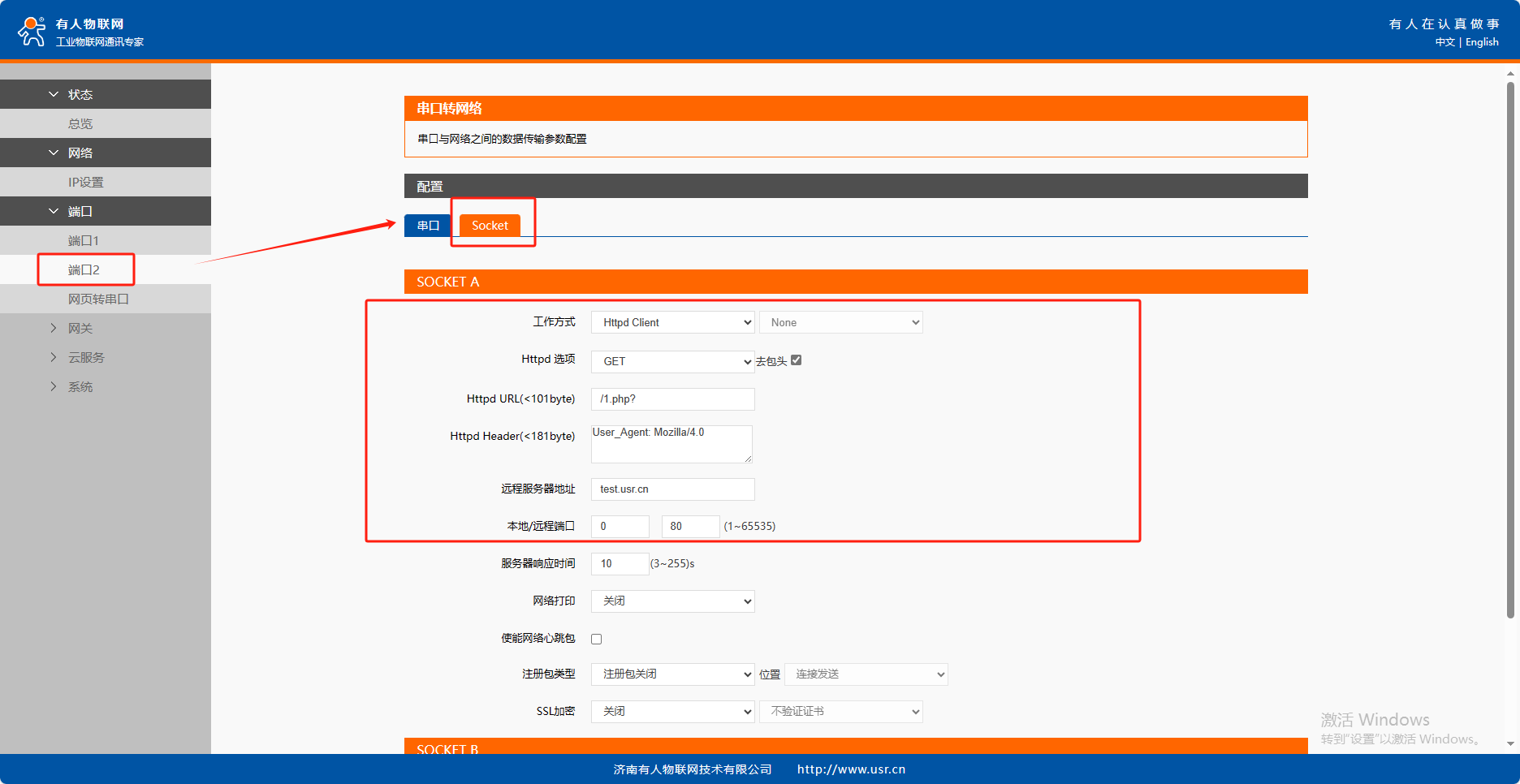Click the Httpd URL input field
The width and height of the screenshot is (1520, 784).
pyautogui.click(x=672, y=398)
